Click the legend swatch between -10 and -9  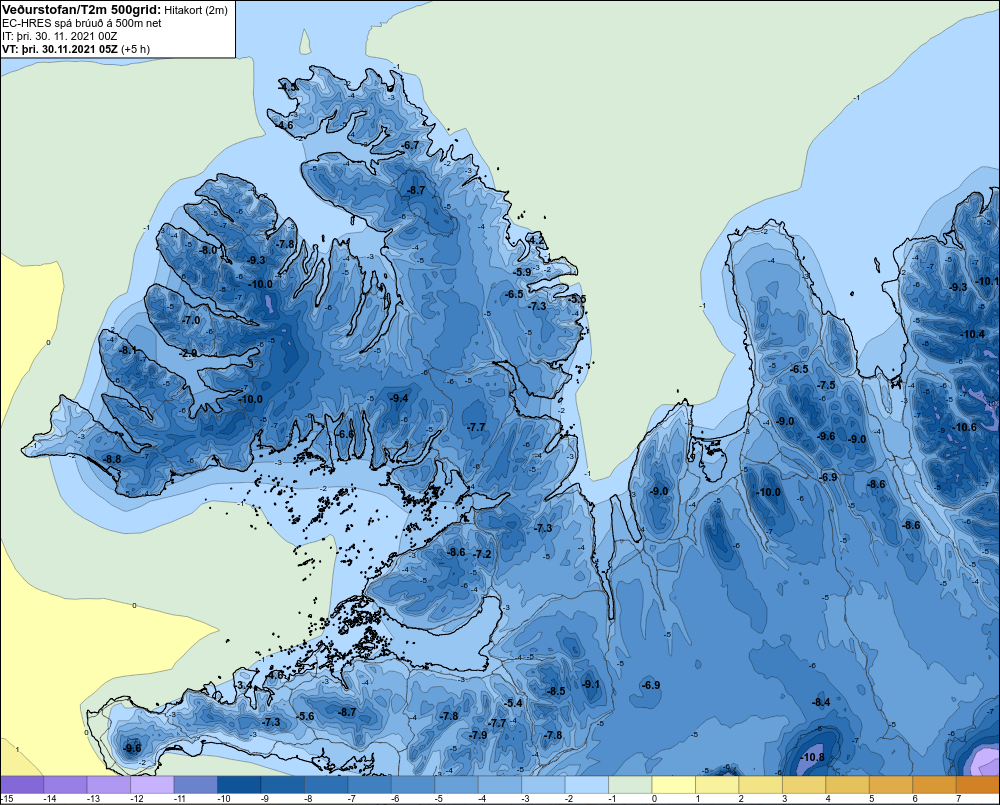[x=239, y=785]
